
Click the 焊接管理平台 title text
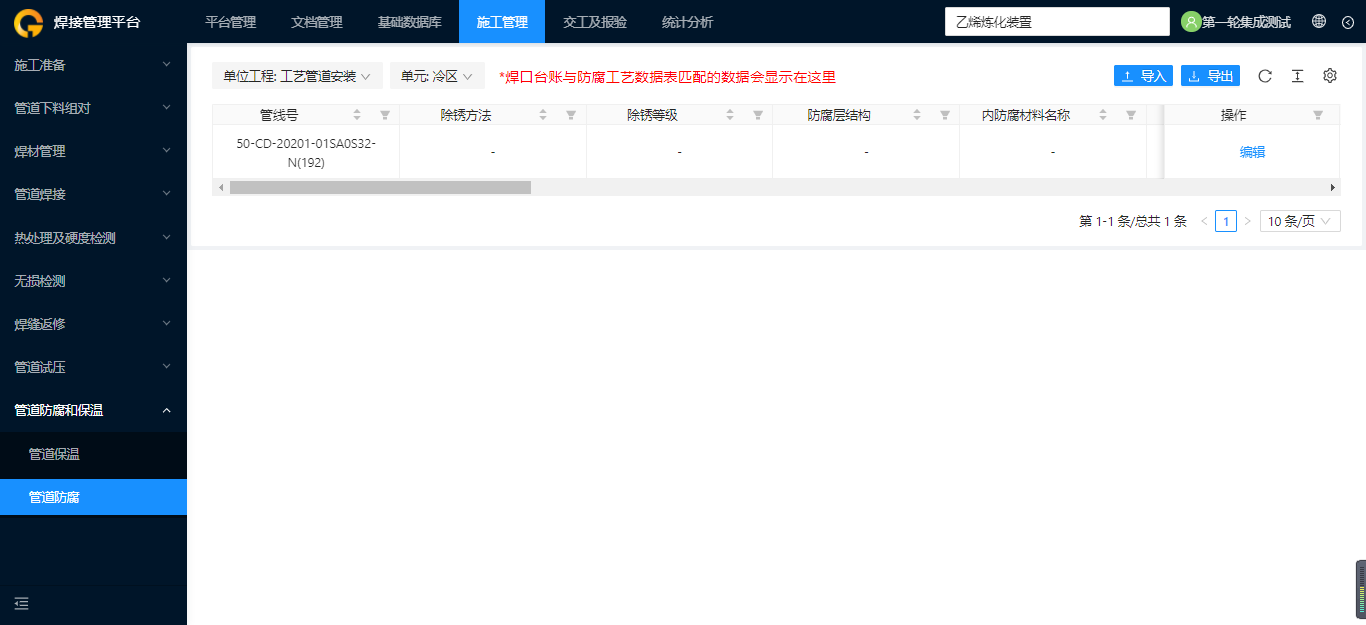(x=97, y=22)
